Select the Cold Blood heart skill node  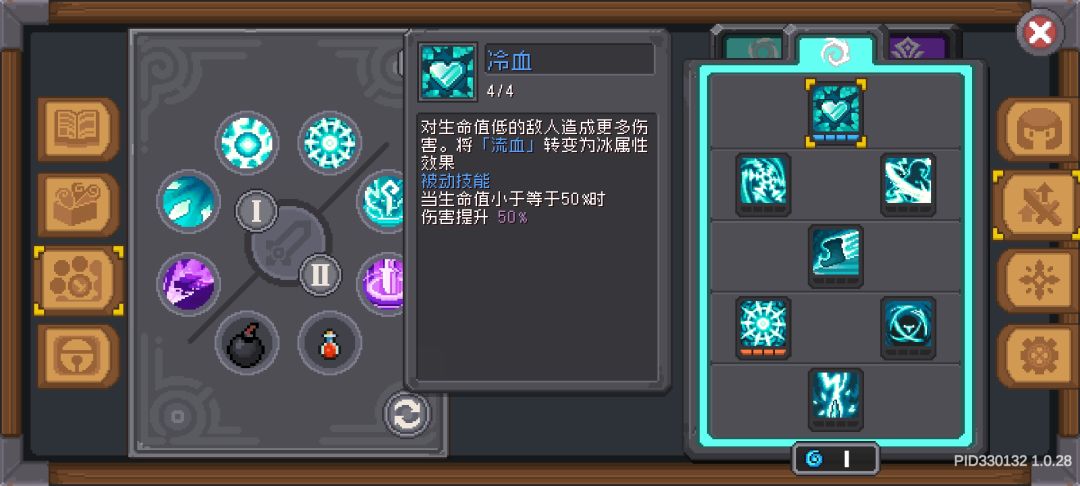pos(836,112)
